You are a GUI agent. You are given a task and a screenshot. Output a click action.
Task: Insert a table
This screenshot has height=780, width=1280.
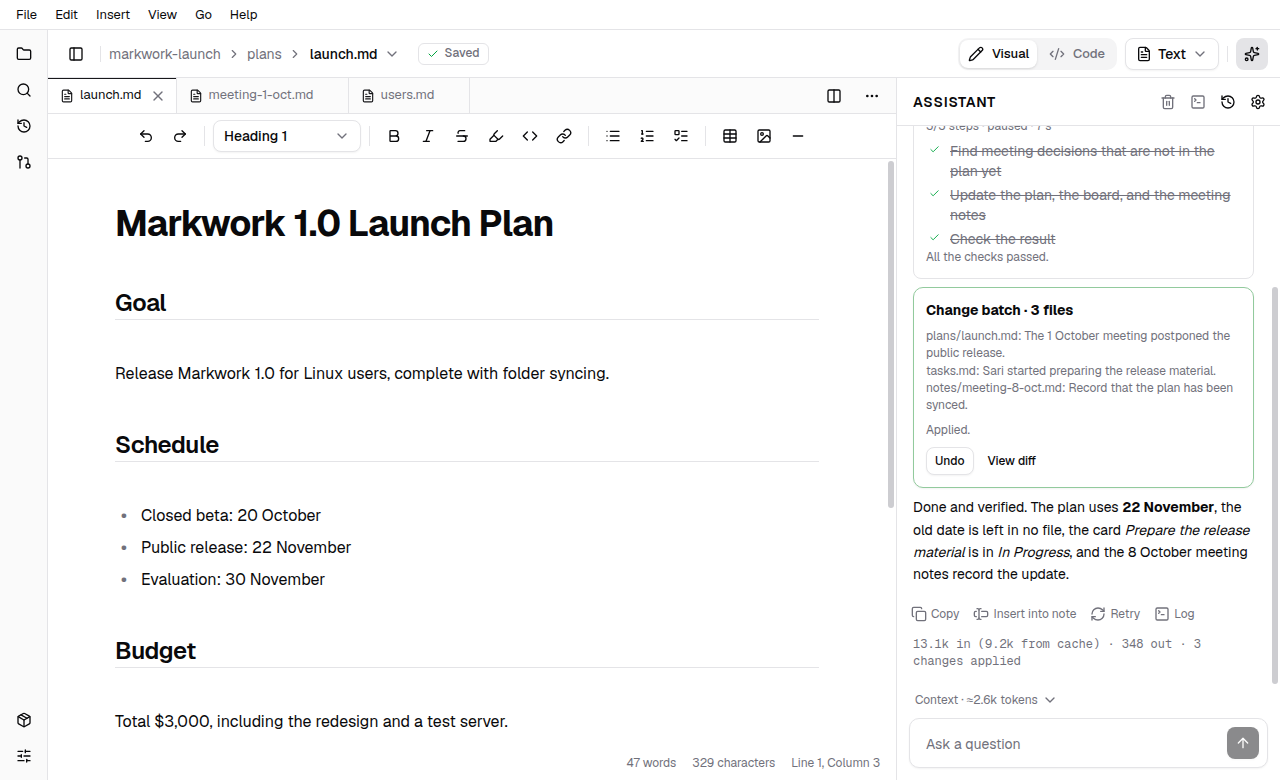click(x=730, y=136)
